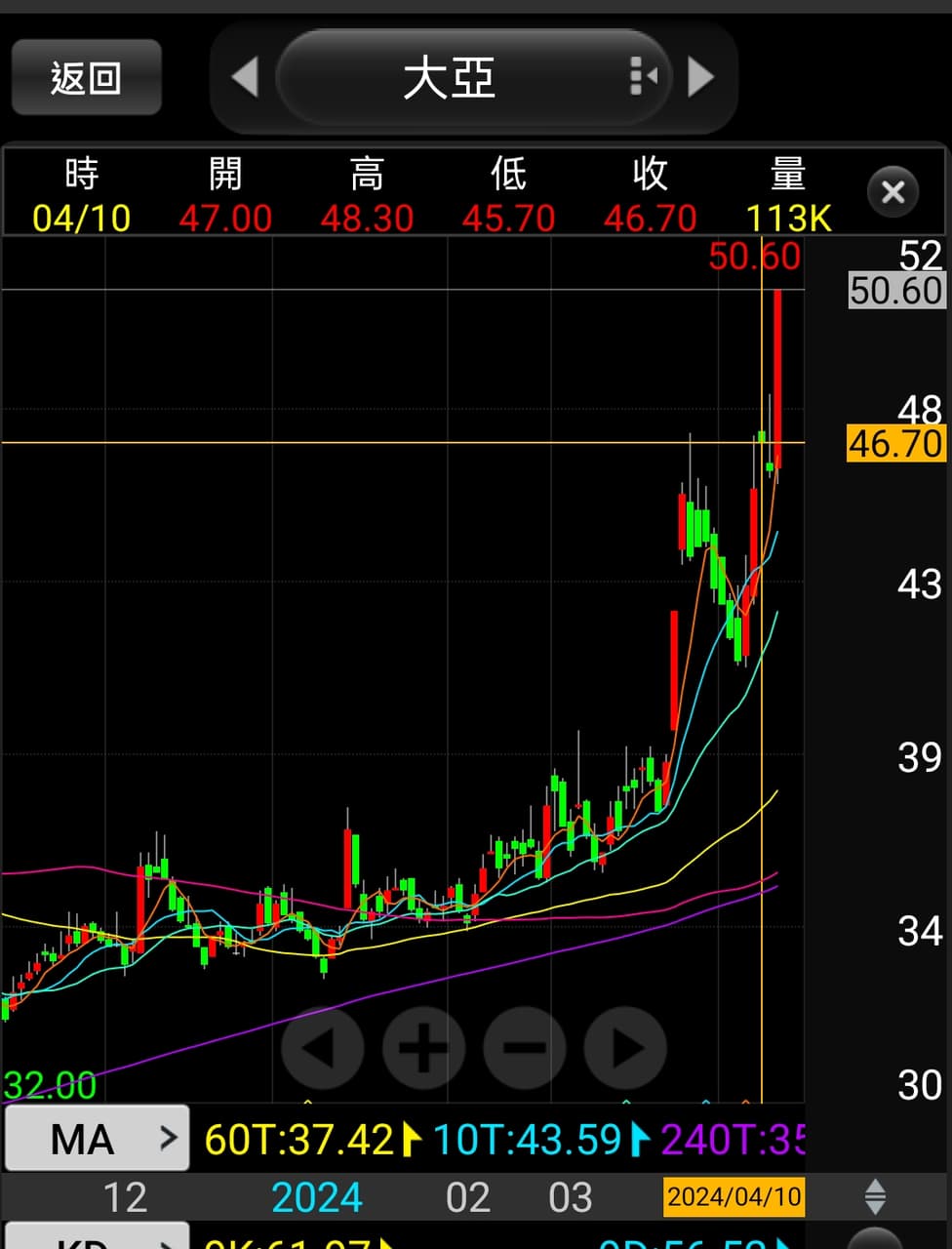
Task: Tap the red 50.60 high label on chart
Action: coord(754,256)
